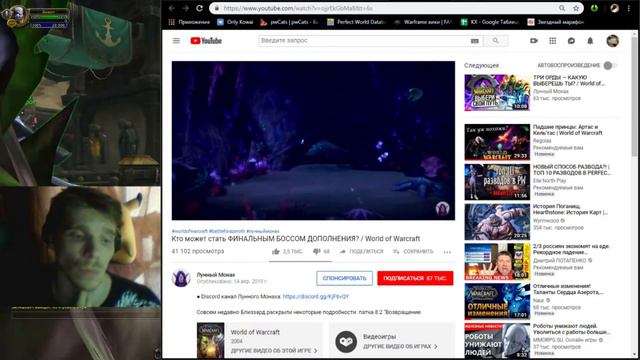The width and height of the screenshot is (640, 360).
Task: Open the on-screen keyboard icon in search
Action: click(474, 41)
